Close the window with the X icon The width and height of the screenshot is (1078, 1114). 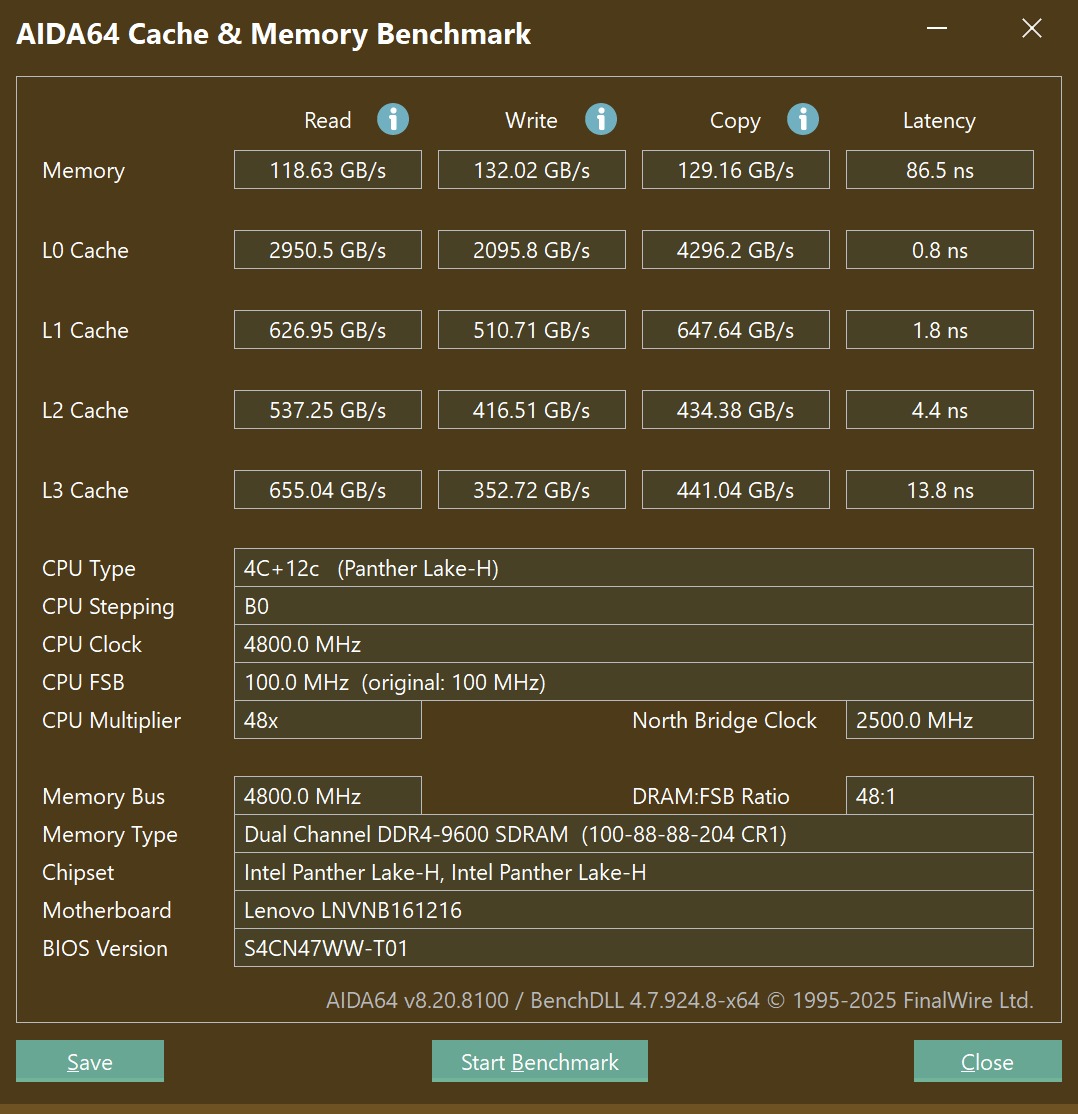[1031, 29]
